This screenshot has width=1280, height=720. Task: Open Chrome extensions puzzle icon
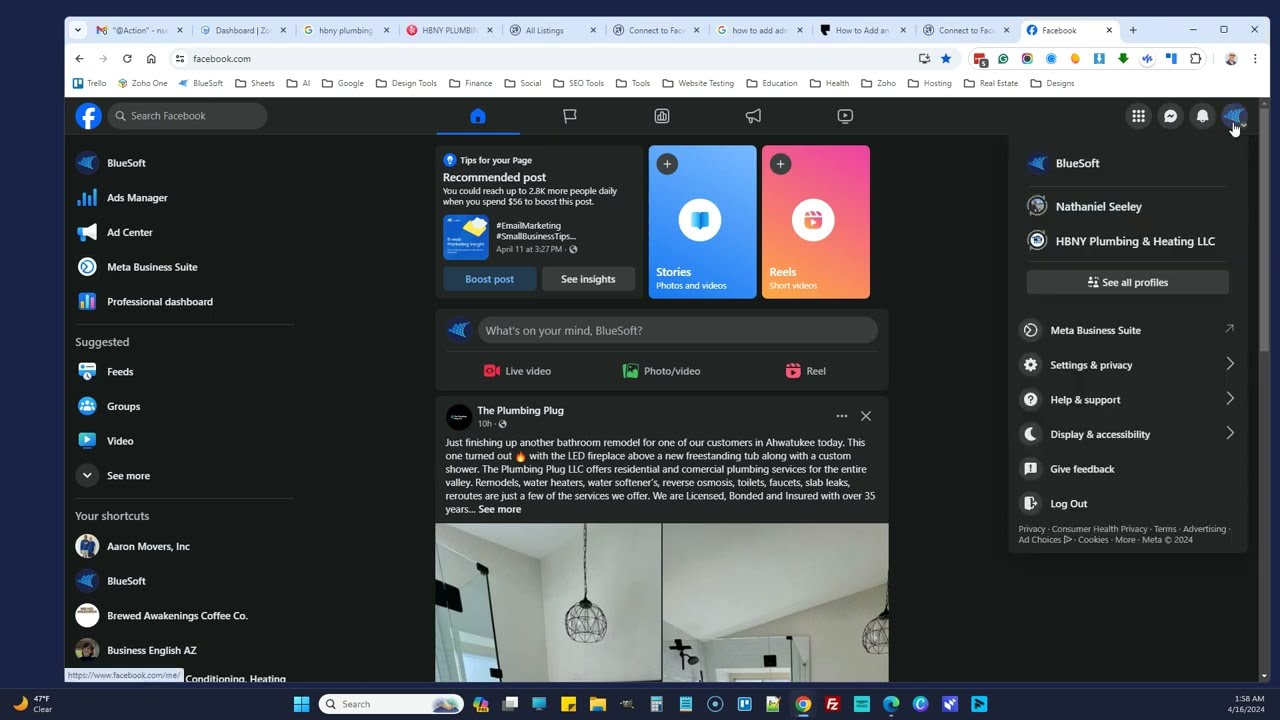coord(1195,59)
